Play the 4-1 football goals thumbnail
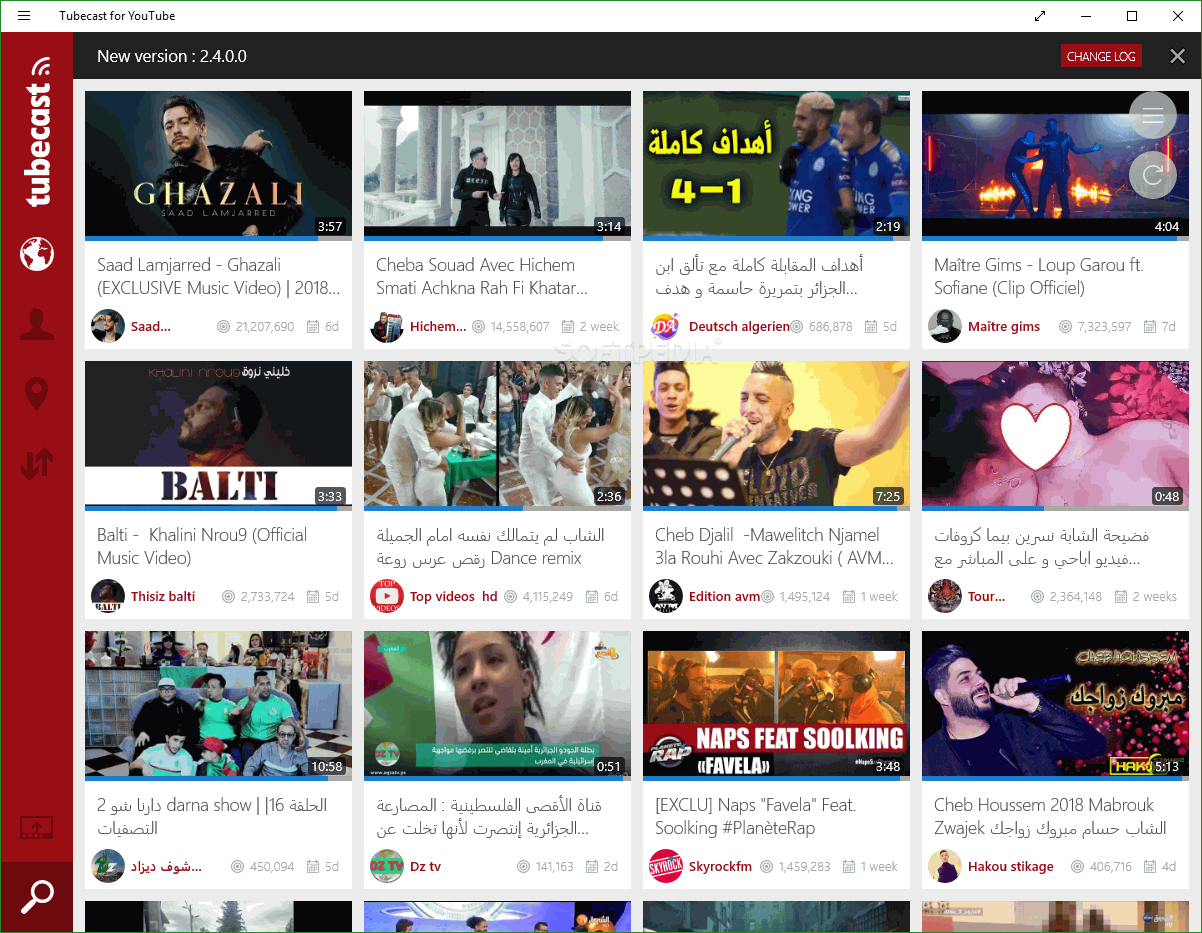The width and height of the screenshot is (1202, 933). pyautogui.click(x=776, y=164)
